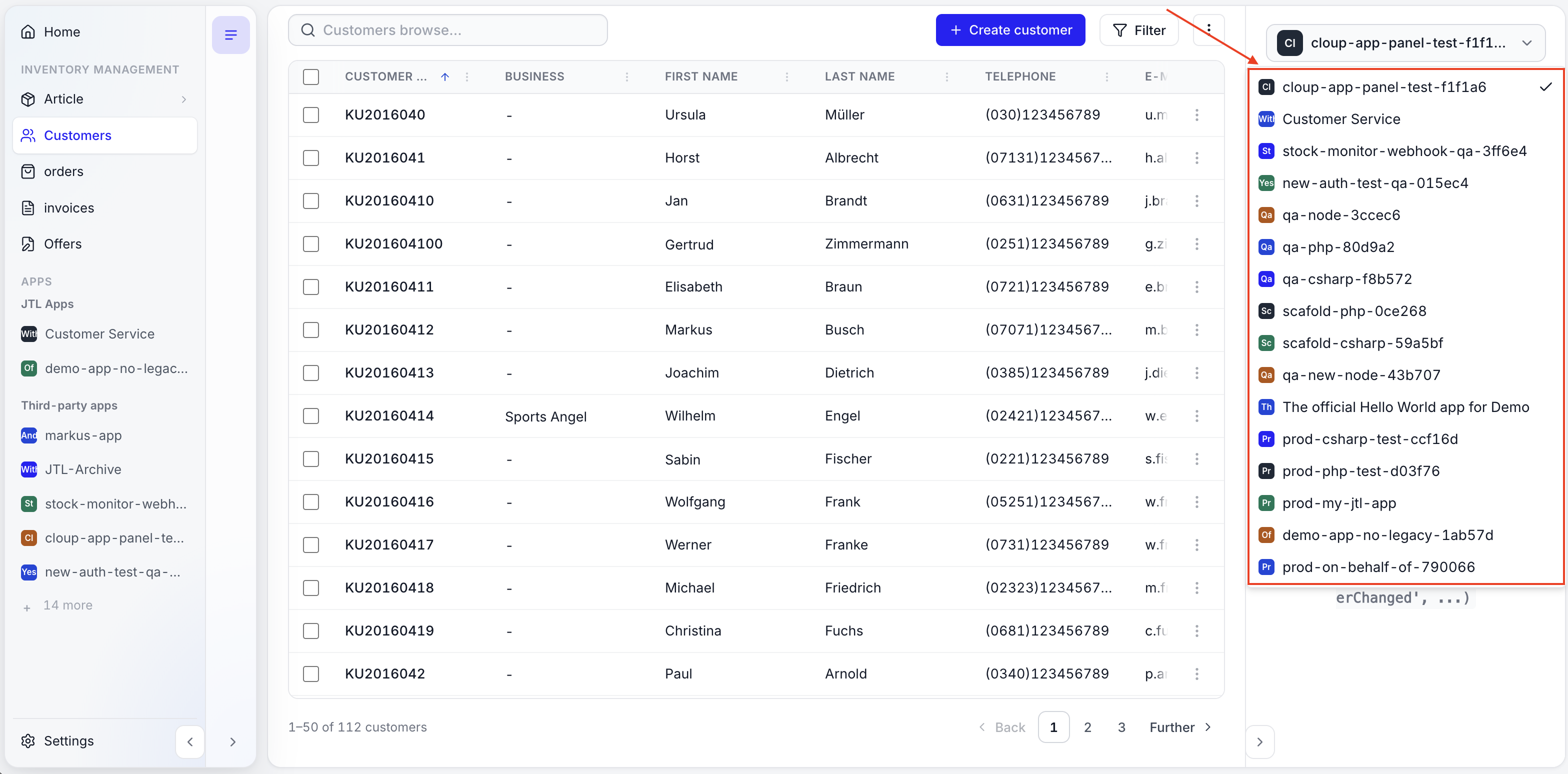1568x774 pixels.
Task: Open row actions for KU2016042
Action: tap(1196, 673)
